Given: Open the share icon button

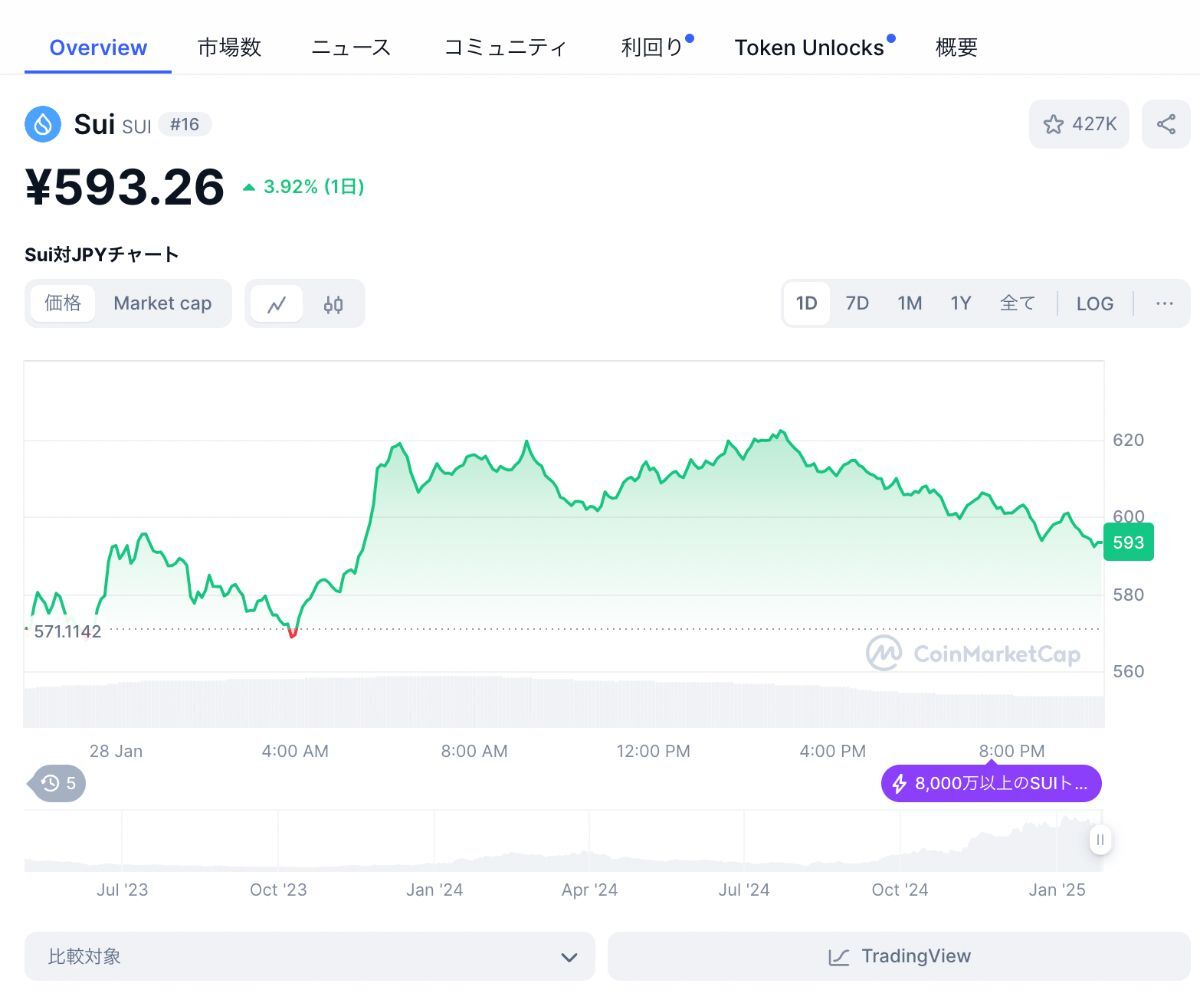Looking at the screenshot, I should click(1166, 124).
